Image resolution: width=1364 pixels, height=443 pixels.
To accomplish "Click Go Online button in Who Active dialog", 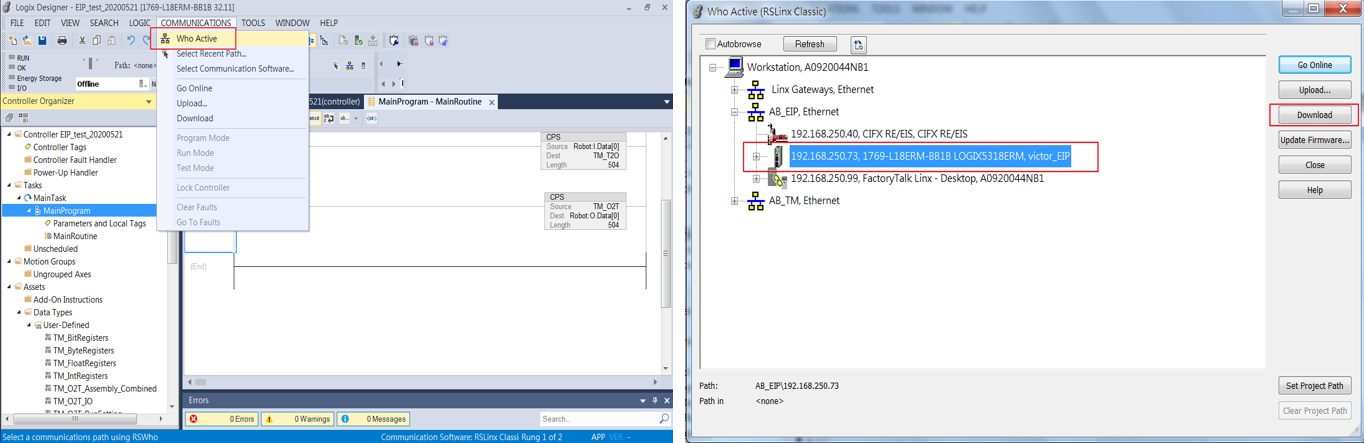I will tap(1314, 65).
